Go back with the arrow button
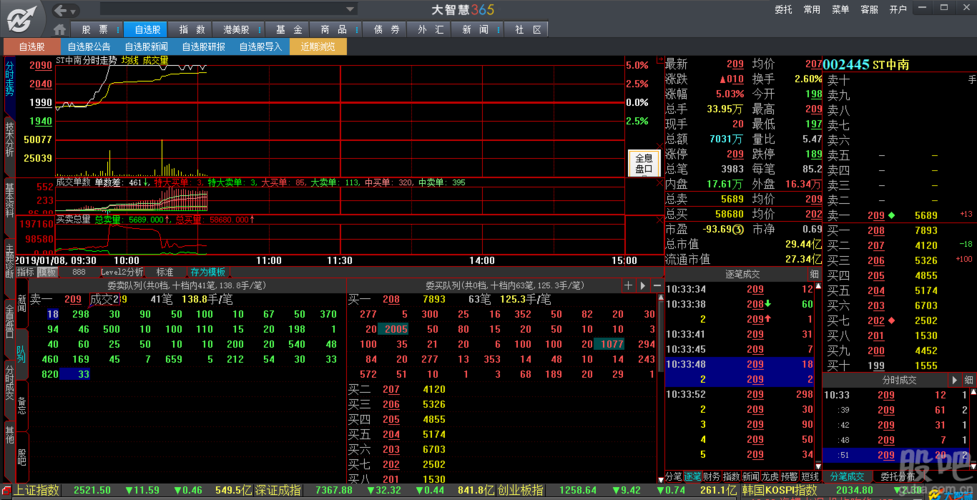Viewport: 977px width, 500px height. [61, 10]
